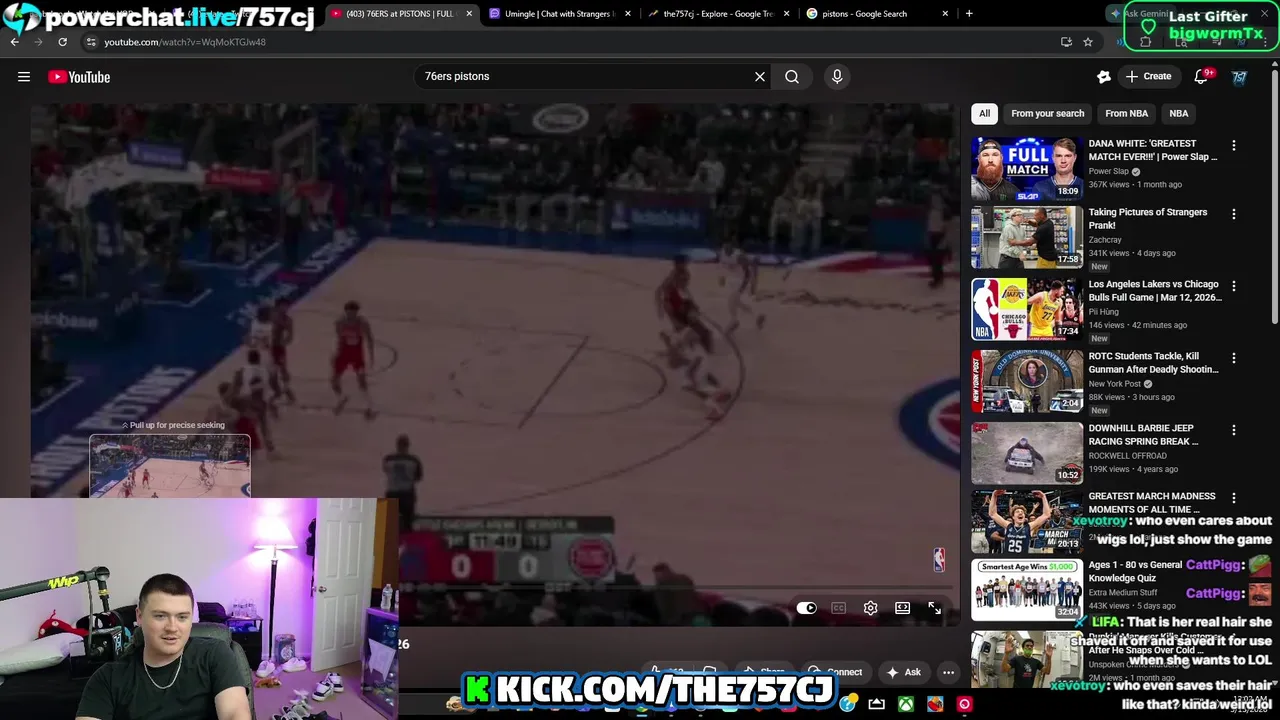1280x720 pixels.
Task: Toggle closed captions in the player
Action: coord(839,608)
